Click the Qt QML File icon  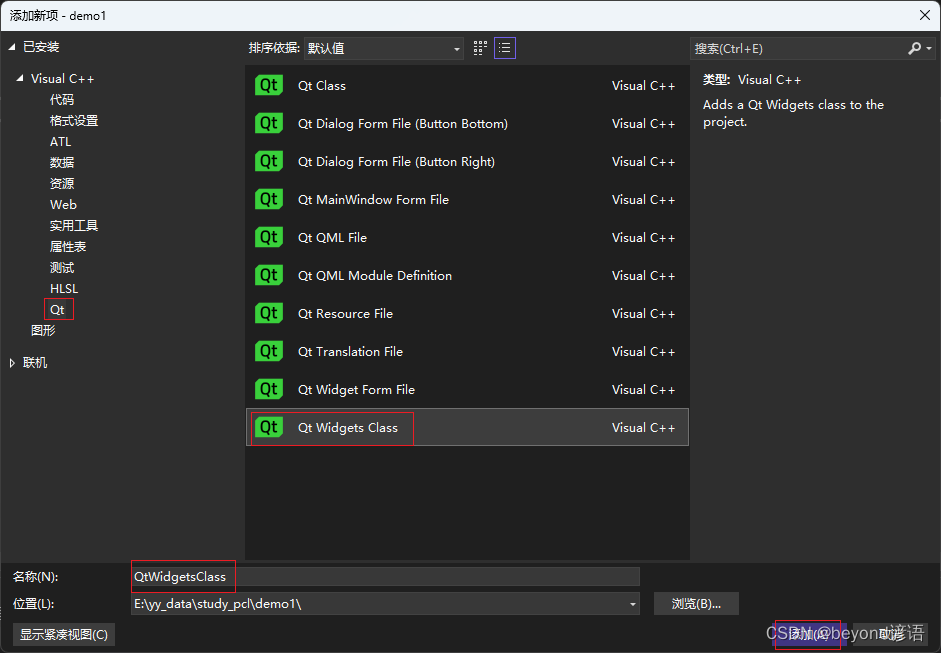click(268, 237)
